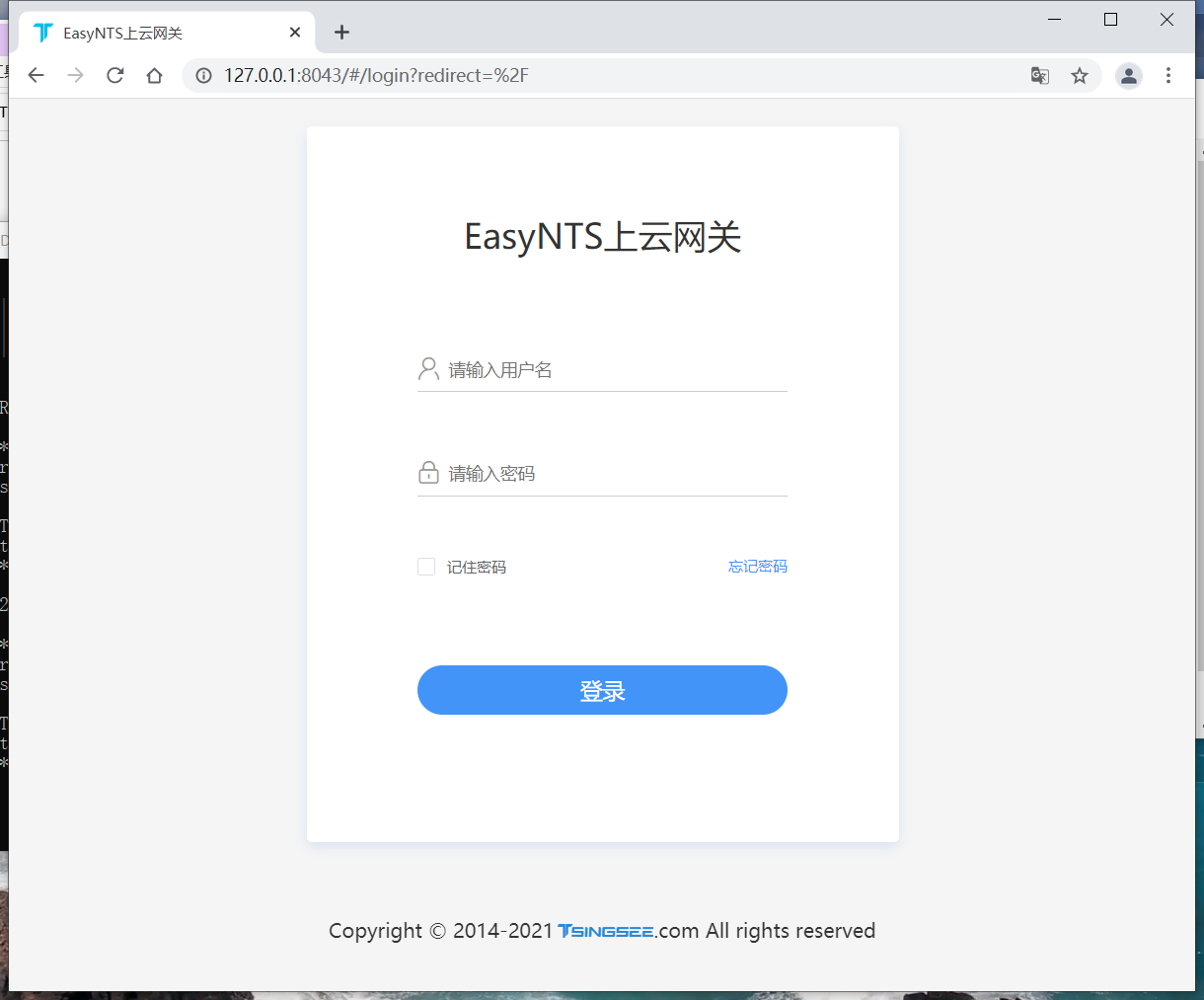Click the address bar URL

pyautogui.click(x=376, y=75)
